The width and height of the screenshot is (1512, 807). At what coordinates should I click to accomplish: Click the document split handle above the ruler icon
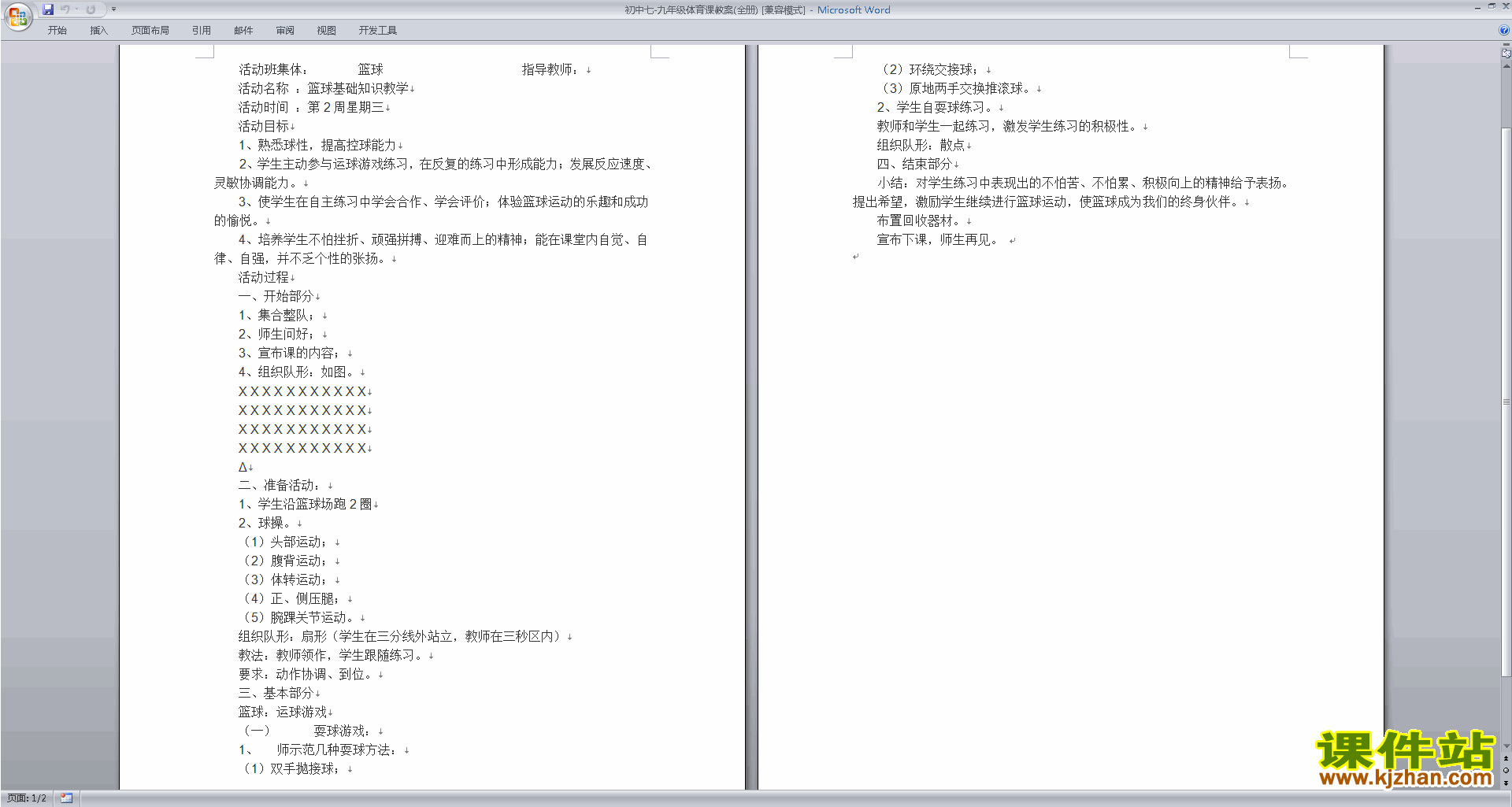click(x=1506, y=45)
